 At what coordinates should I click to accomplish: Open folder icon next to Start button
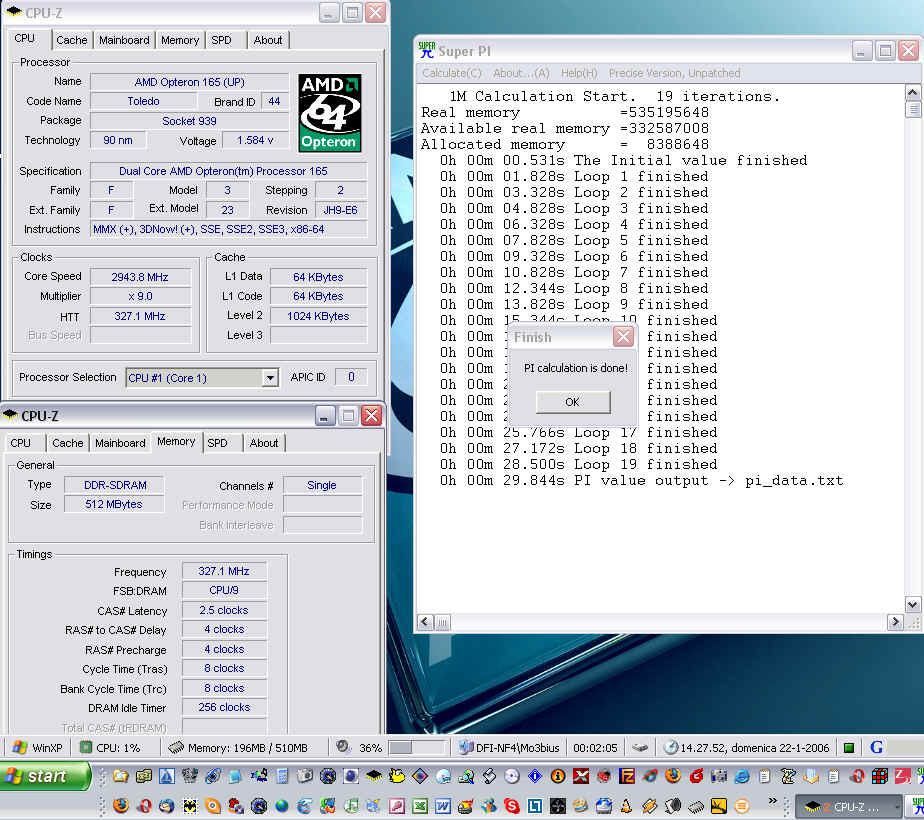121,776
